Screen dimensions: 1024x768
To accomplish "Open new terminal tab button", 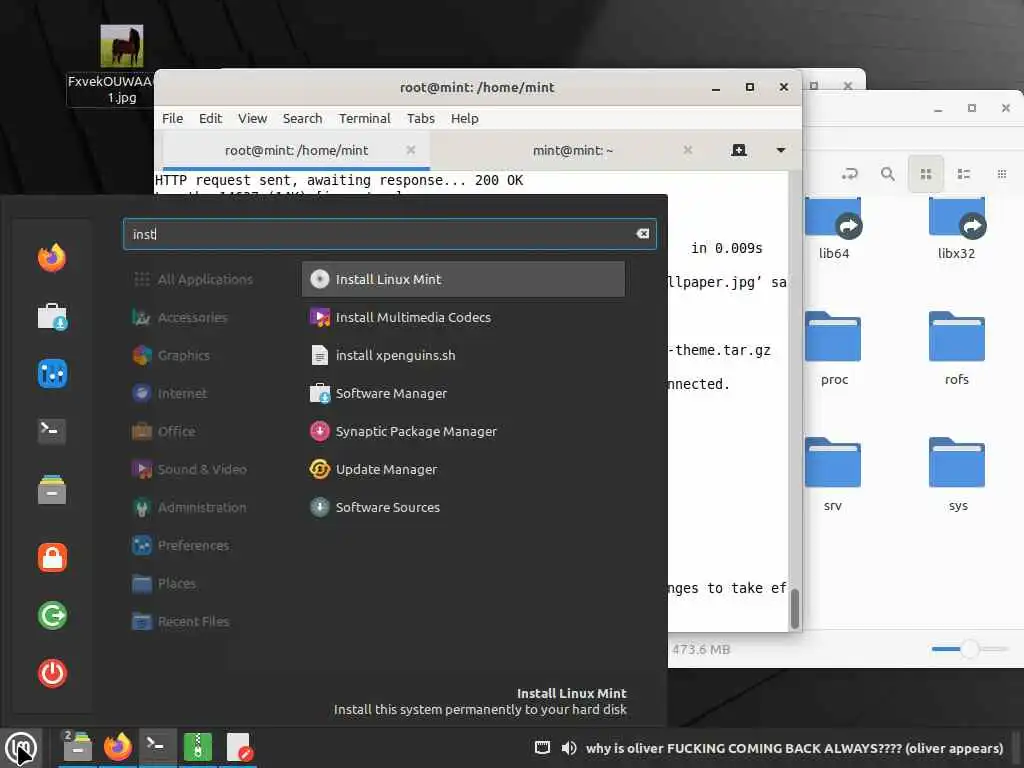I will 739,150.
